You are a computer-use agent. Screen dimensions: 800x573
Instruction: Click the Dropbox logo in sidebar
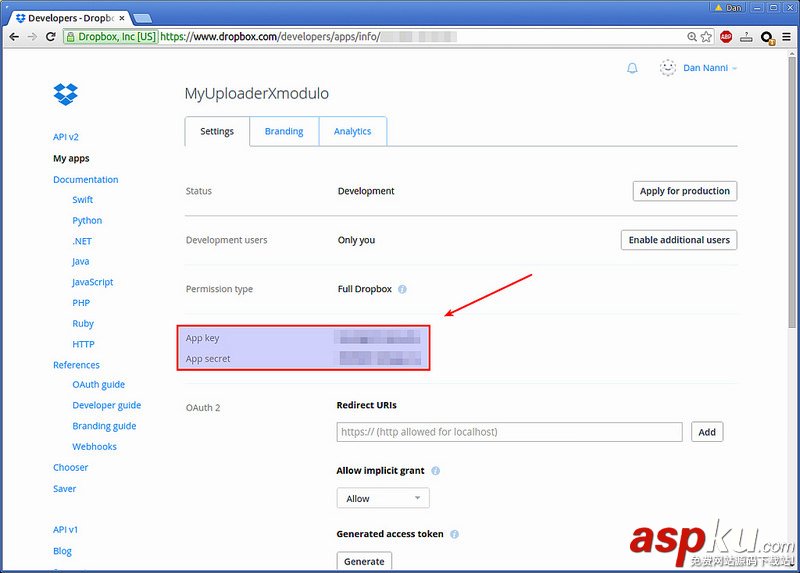coord(65,94)
